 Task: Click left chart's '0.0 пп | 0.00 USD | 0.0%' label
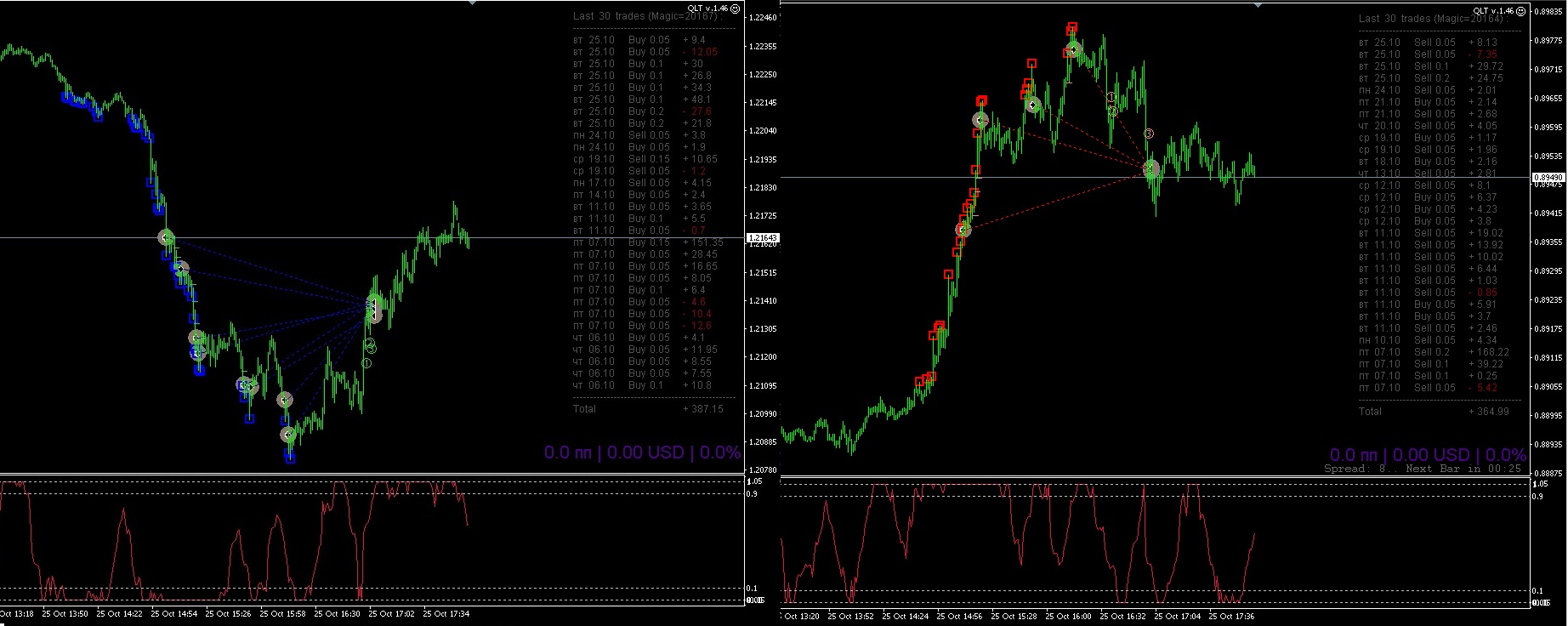click(x=642, y=452)
